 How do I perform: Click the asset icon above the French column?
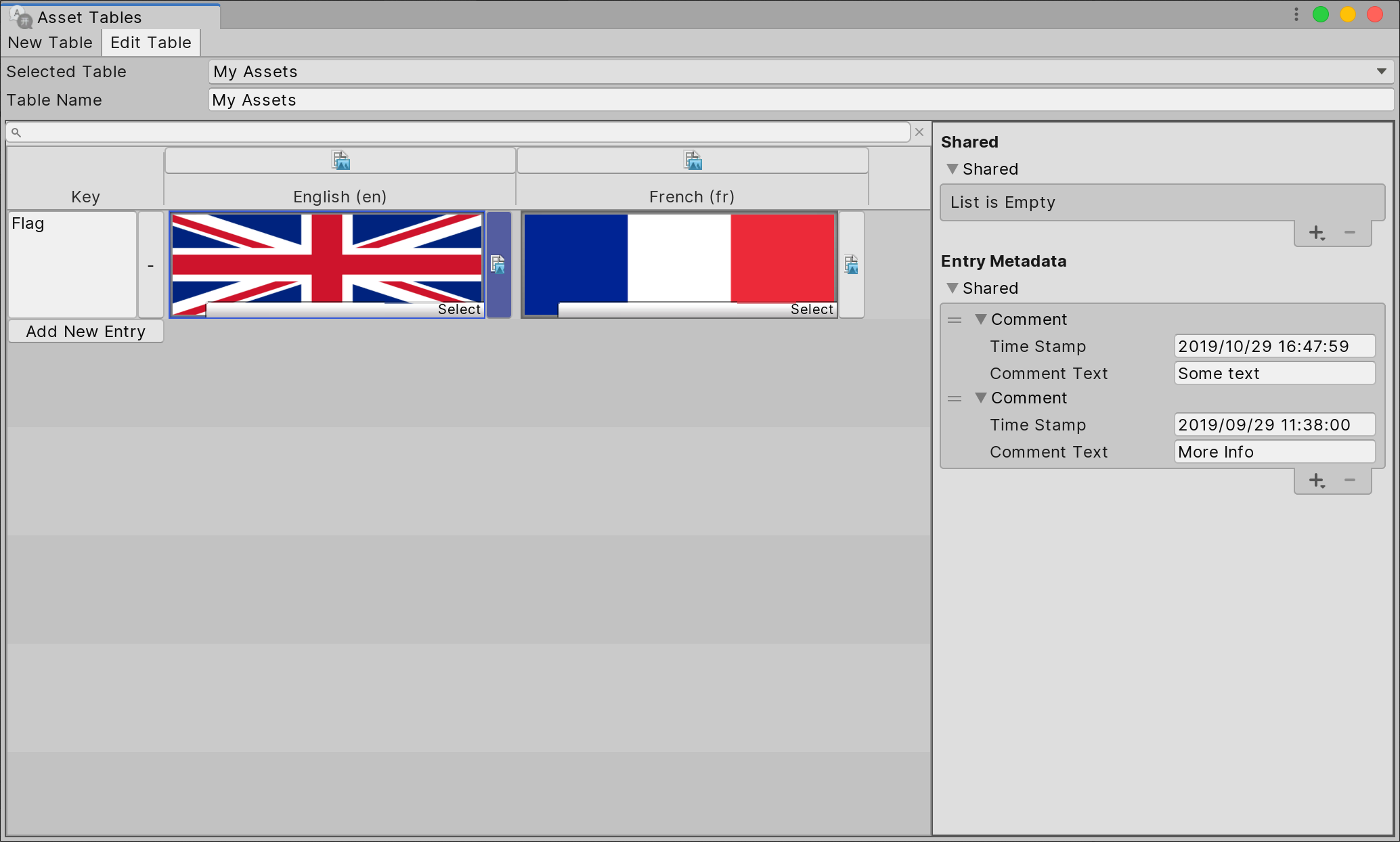[x=693, y=160]
